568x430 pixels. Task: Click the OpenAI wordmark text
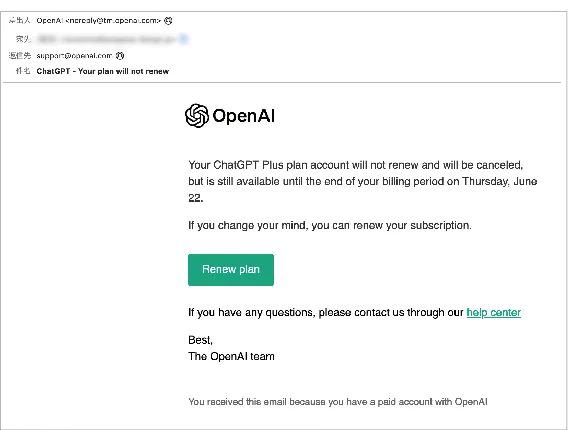(243, 116)
